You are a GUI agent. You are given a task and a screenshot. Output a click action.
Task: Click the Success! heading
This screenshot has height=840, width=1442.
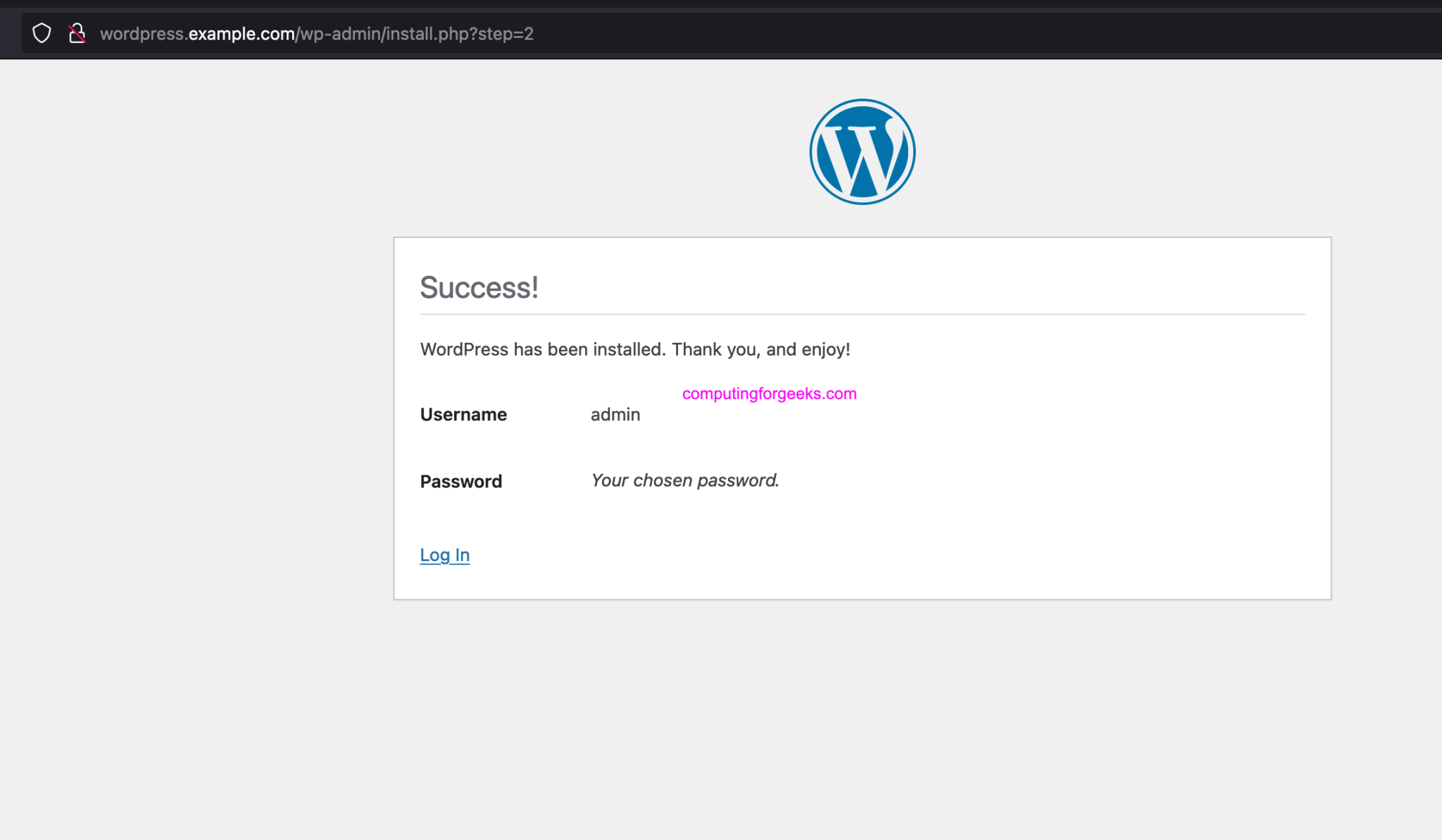coord(479,287)
